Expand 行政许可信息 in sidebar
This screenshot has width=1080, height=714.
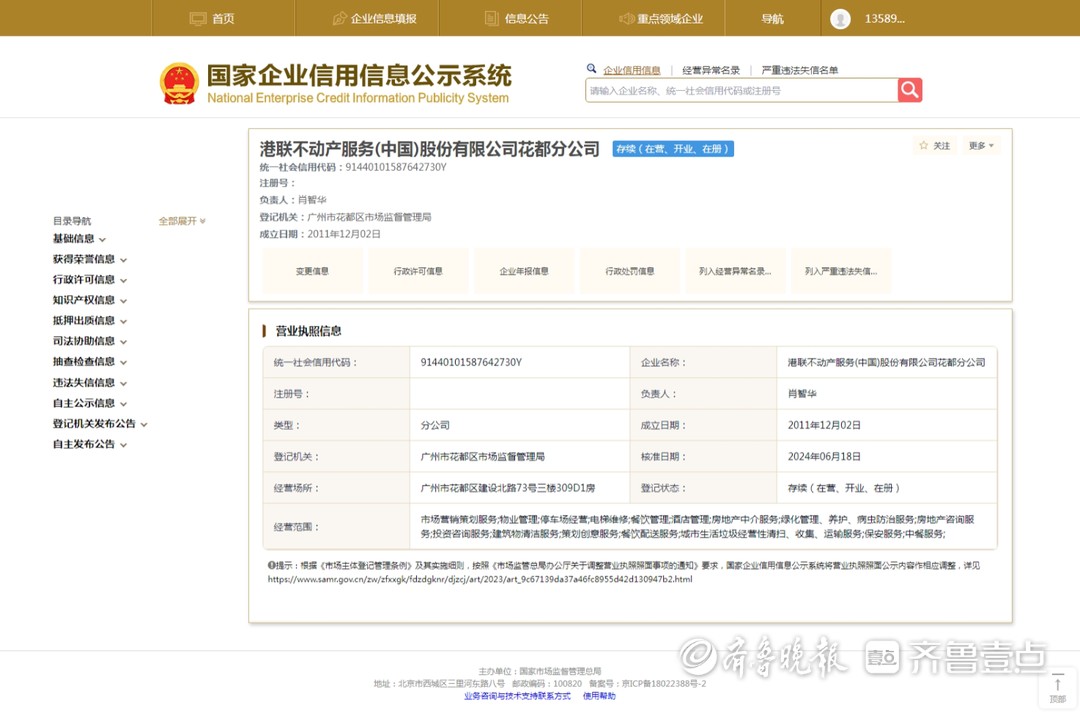tap(90, 280)
